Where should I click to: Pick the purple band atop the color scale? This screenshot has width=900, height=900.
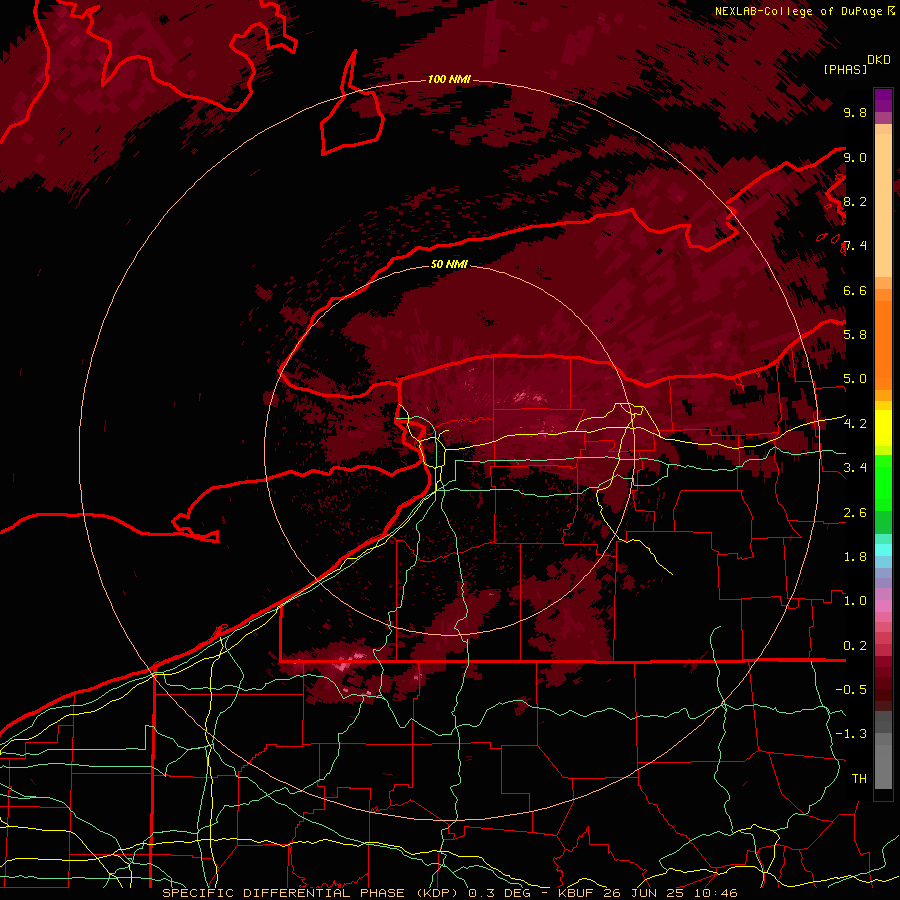click(883, 100)
